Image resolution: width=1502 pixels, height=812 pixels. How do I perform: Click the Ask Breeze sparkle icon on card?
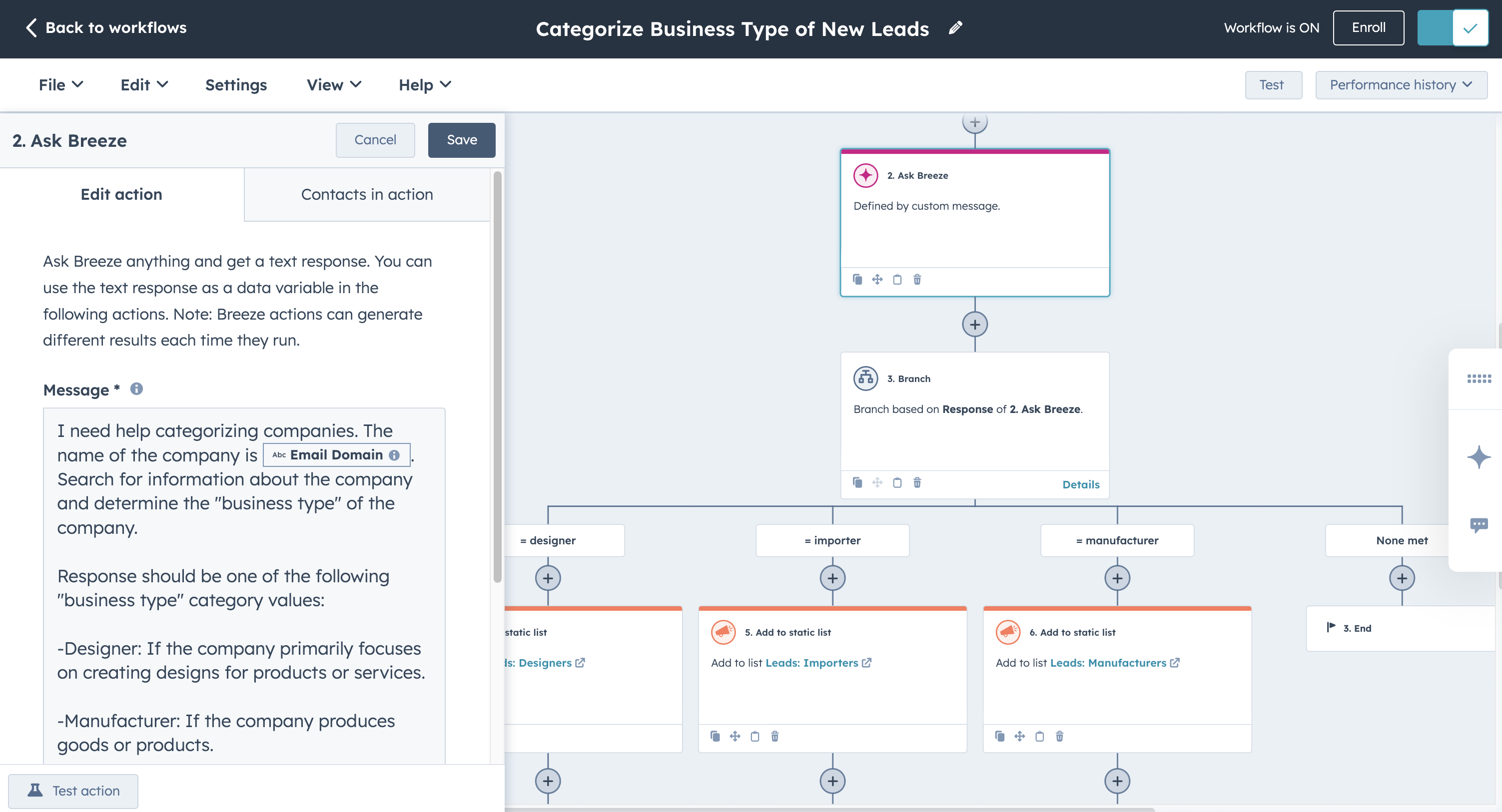pos(865,175)
